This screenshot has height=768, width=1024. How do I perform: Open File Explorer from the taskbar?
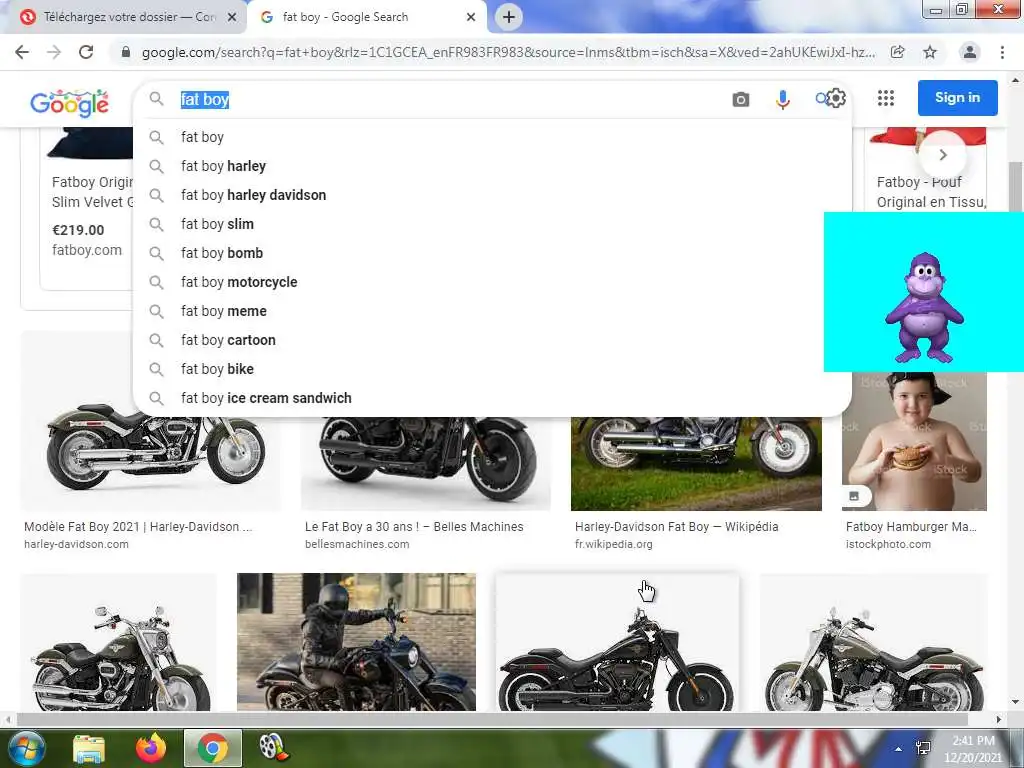click(89, 748)
